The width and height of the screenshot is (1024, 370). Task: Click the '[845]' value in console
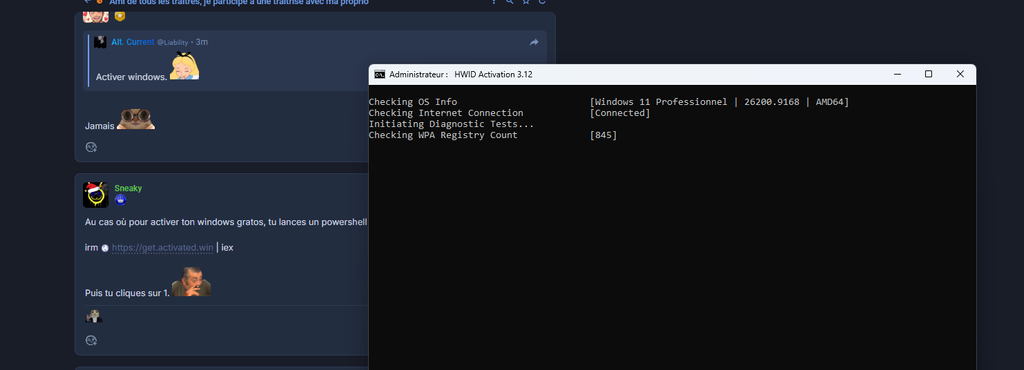[x=603, y=135]
